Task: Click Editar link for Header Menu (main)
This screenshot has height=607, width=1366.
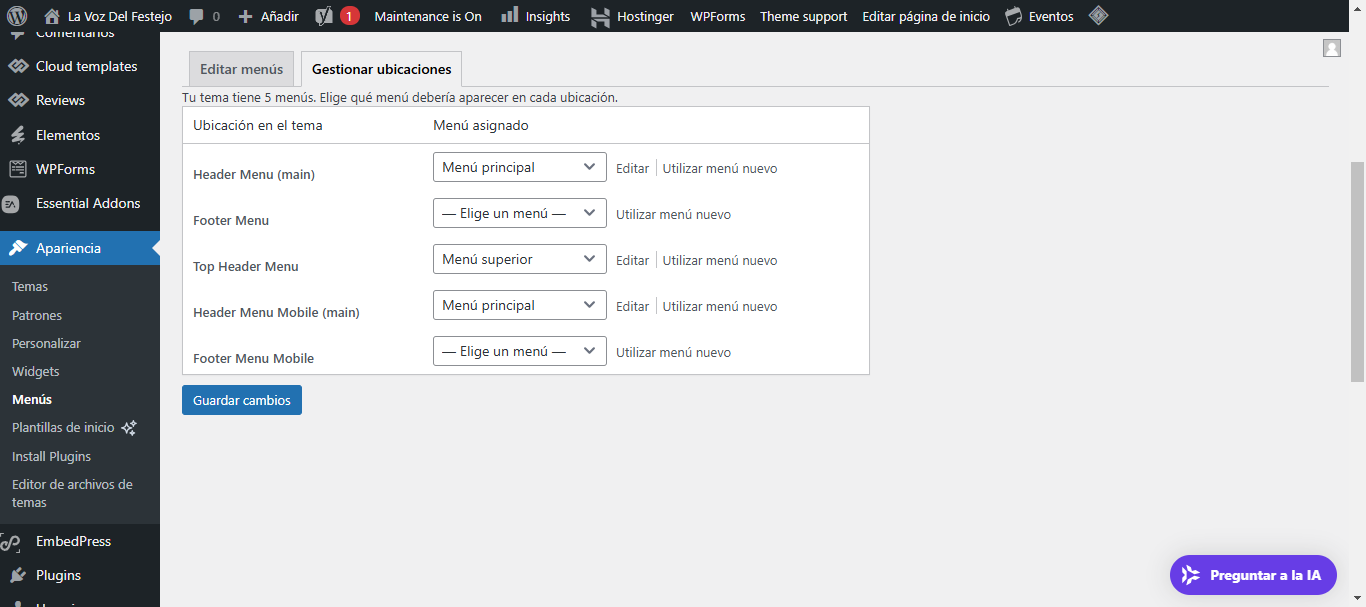Action: tap(632, 168)
